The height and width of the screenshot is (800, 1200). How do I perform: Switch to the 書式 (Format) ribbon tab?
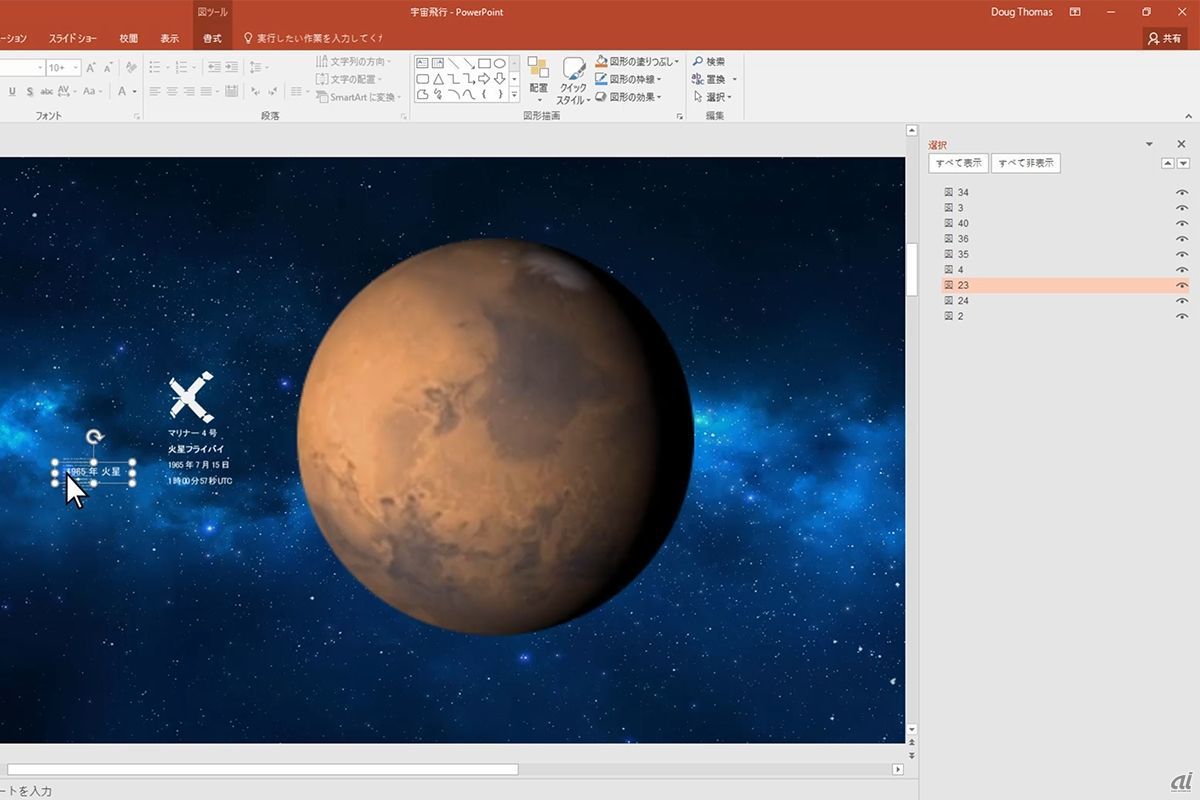click(212, 38)
